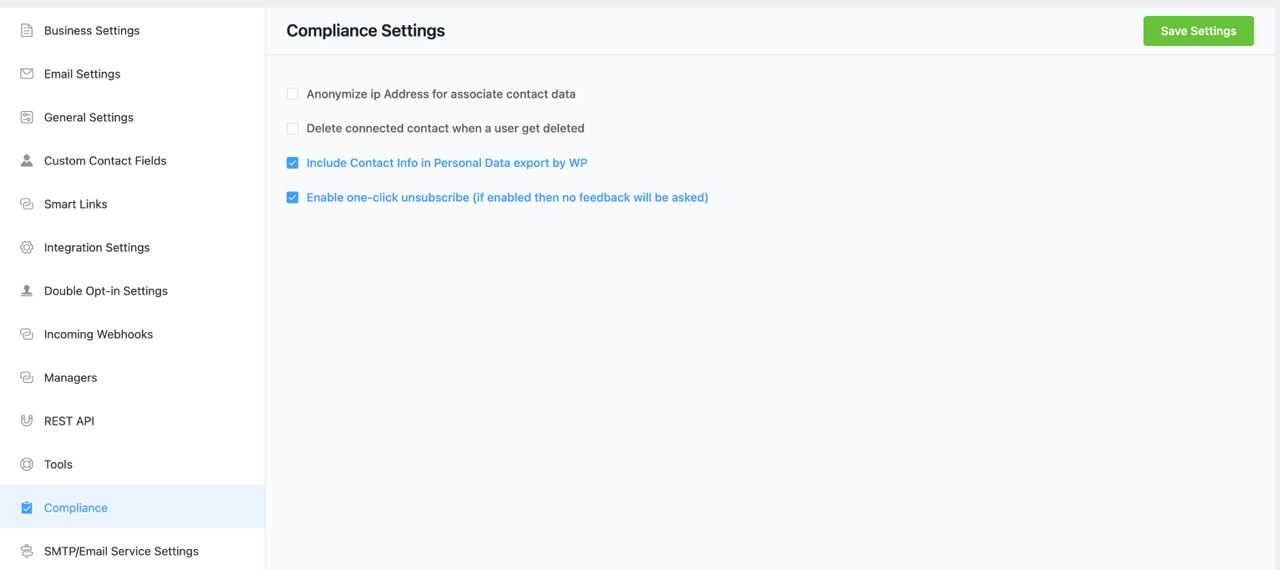Click Enable one-click unsubscribe label text

(507, 198)
